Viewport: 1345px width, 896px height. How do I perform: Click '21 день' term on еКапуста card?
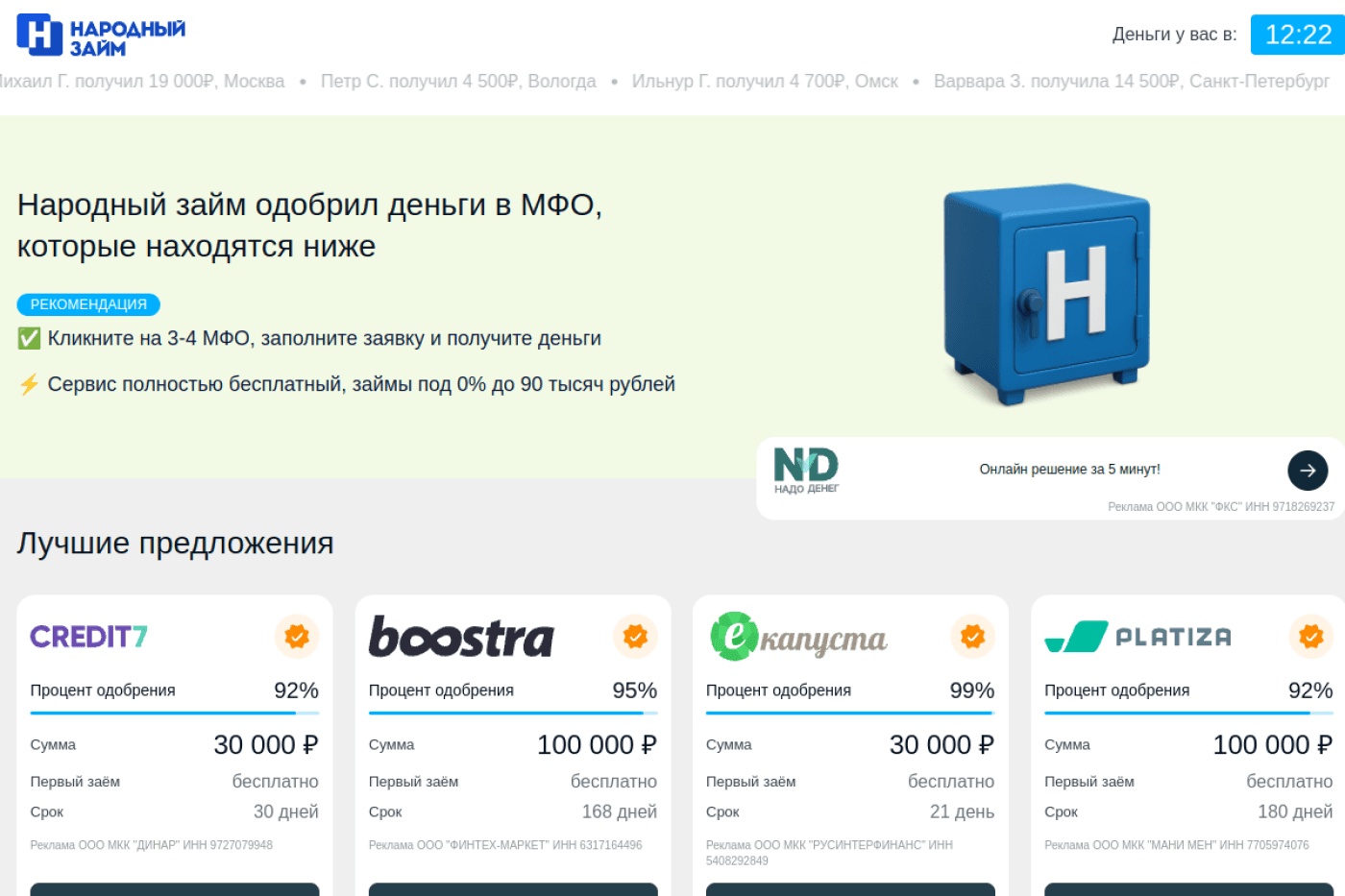click(x=962, y=811)
